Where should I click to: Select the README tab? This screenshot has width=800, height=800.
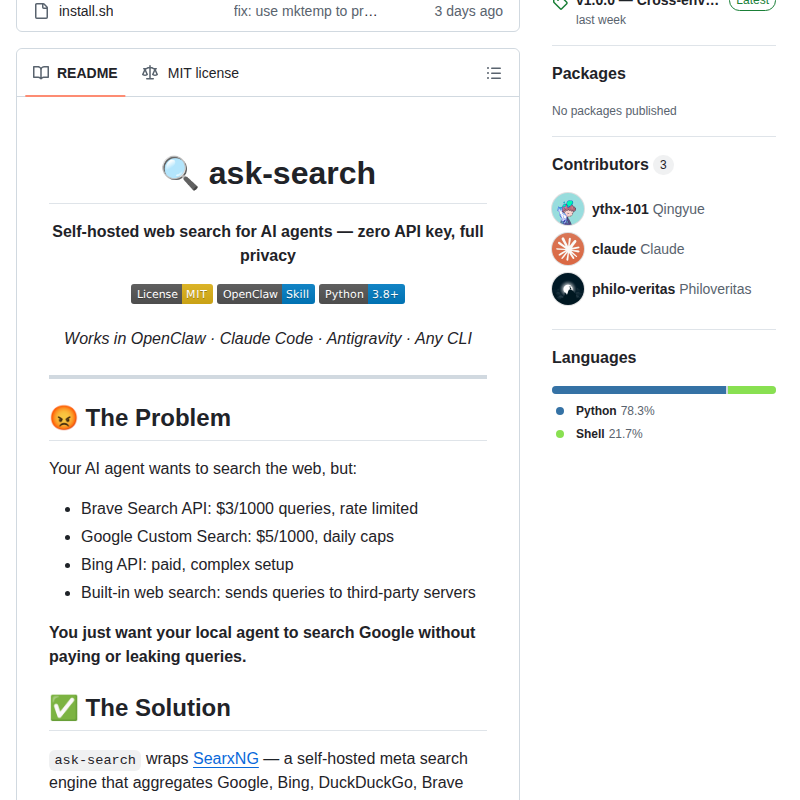coord(85,73)
